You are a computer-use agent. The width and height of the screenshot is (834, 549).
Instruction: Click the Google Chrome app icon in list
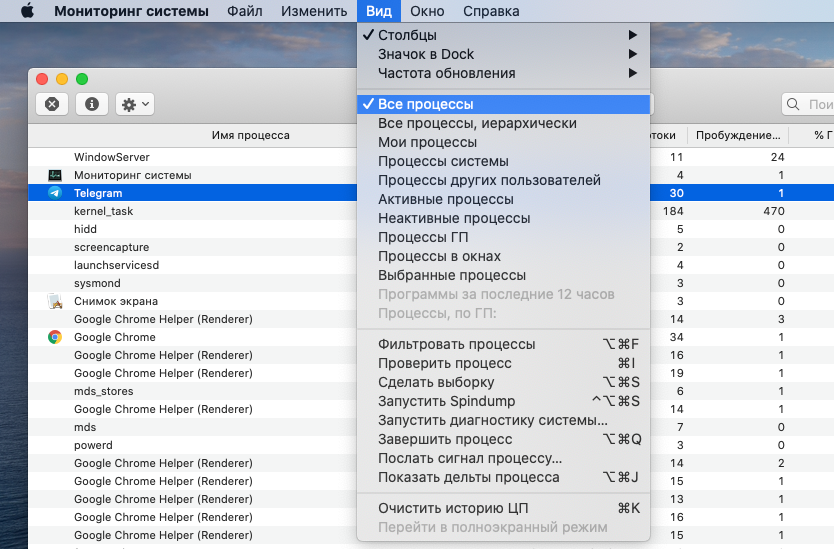click(55, 337)
